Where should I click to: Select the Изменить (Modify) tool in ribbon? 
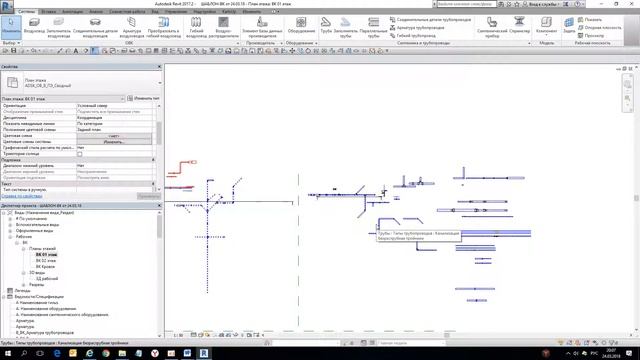tap(11, 27)
